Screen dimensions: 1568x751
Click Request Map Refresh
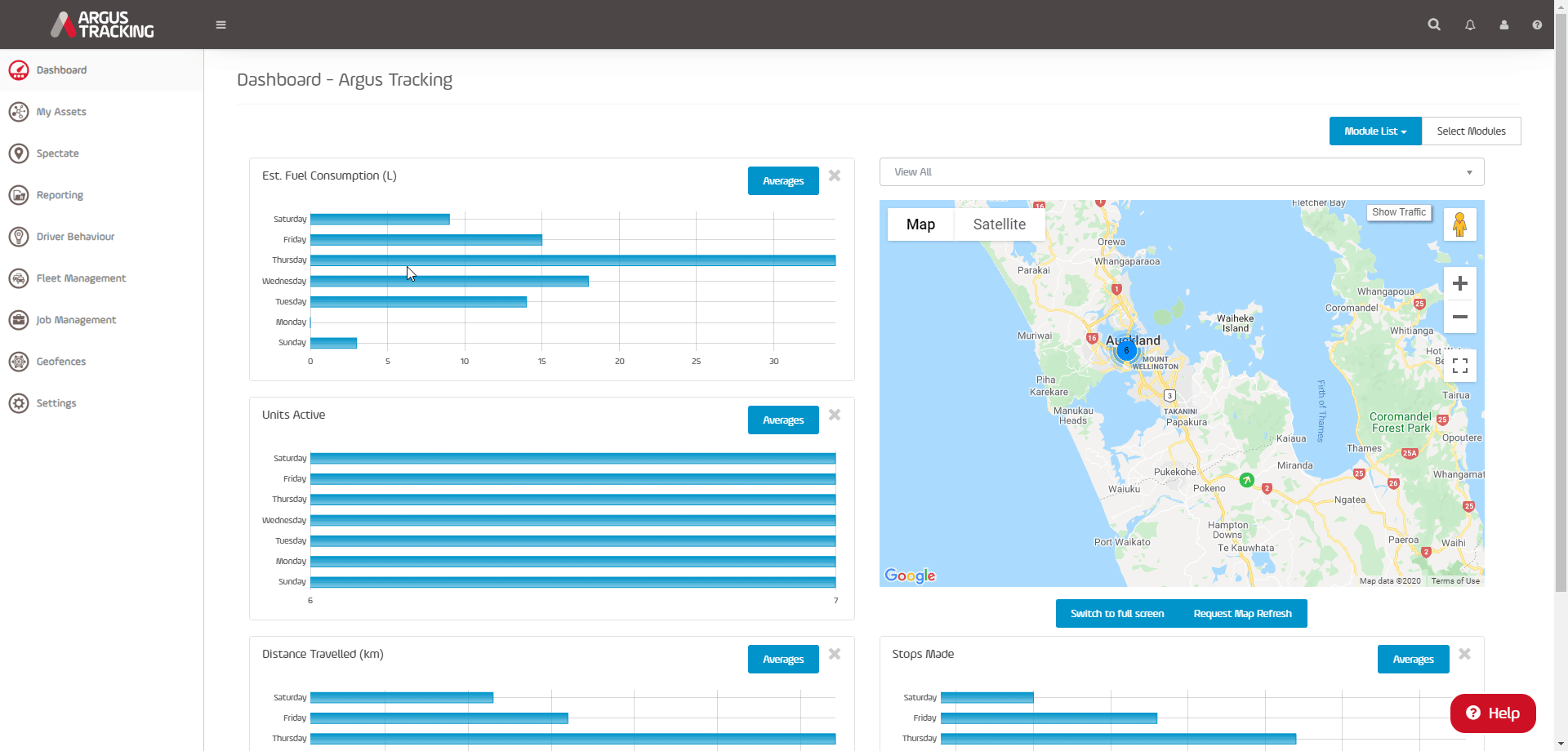1243,613
